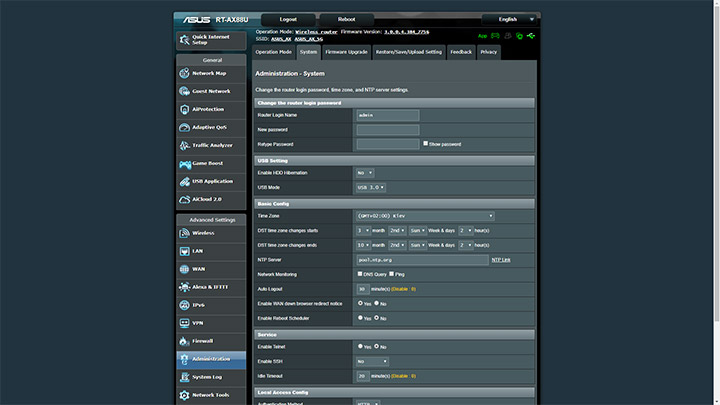Image resolution: width=720 pixels, height=405 pixels.
Task: Launch Quick Internet Setup wizard
Action: click(209, 39)
